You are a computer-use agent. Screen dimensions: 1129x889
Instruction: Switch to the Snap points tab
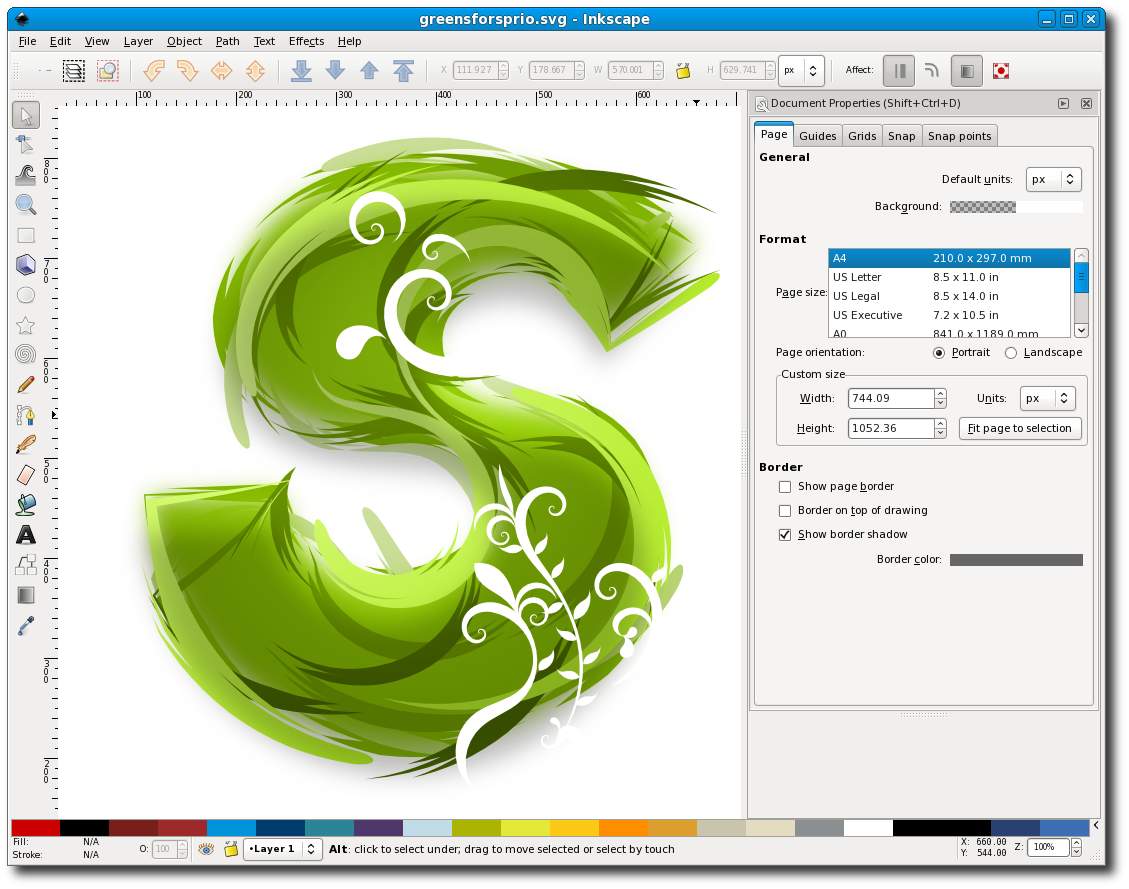tap(959, 136)
